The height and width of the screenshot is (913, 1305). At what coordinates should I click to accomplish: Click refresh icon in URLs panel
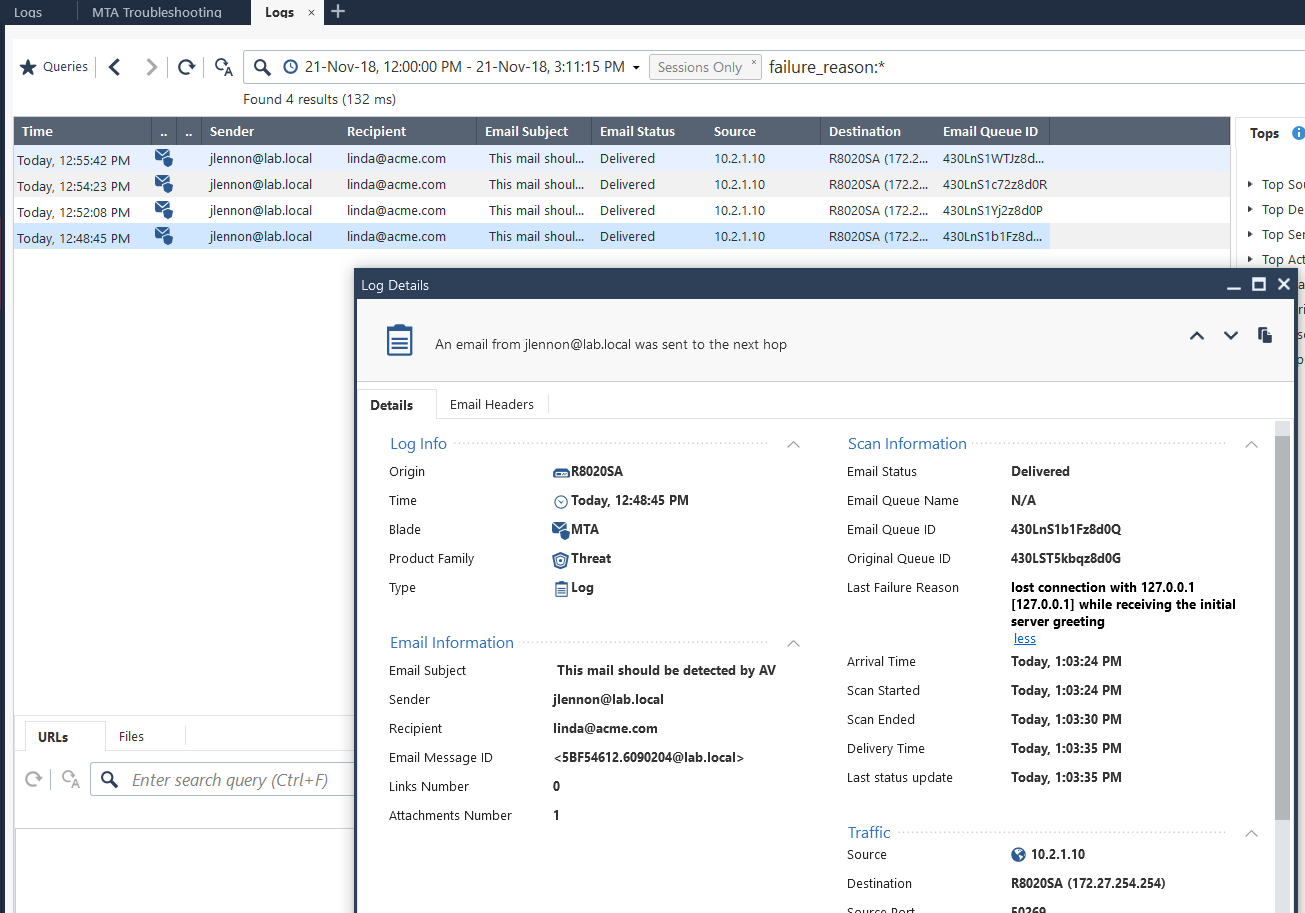coord(33,780)
